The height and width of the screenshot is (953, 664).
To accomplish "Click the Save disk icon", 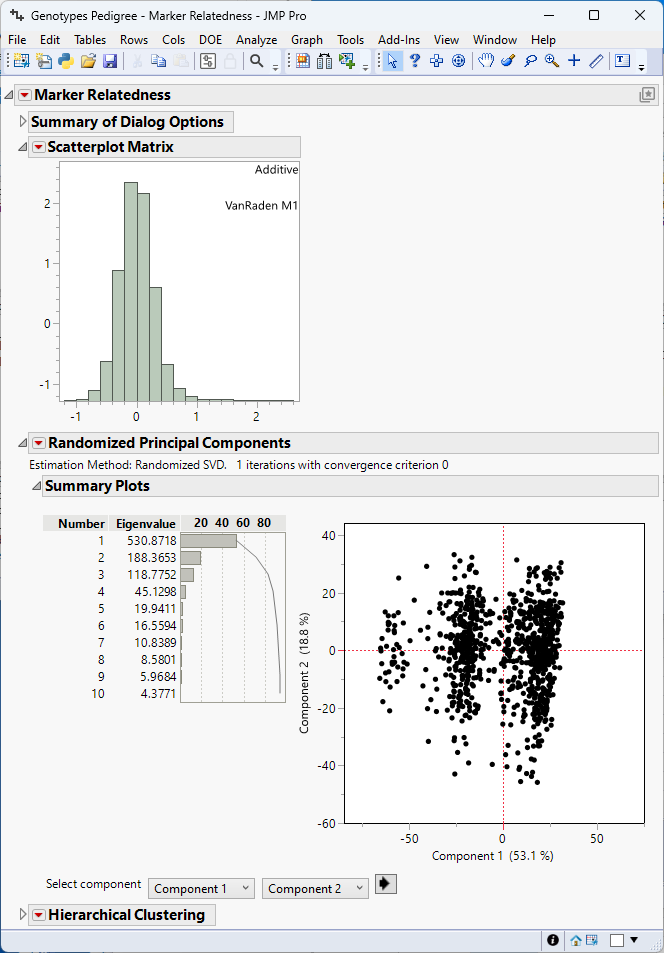I will tap(109, 61).
